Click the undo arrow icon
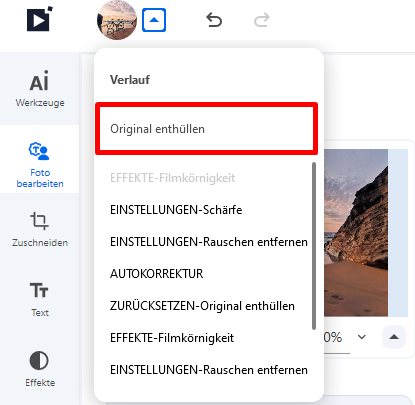Image resolution: width=415 pixels, height=405 pixels. 214,20
